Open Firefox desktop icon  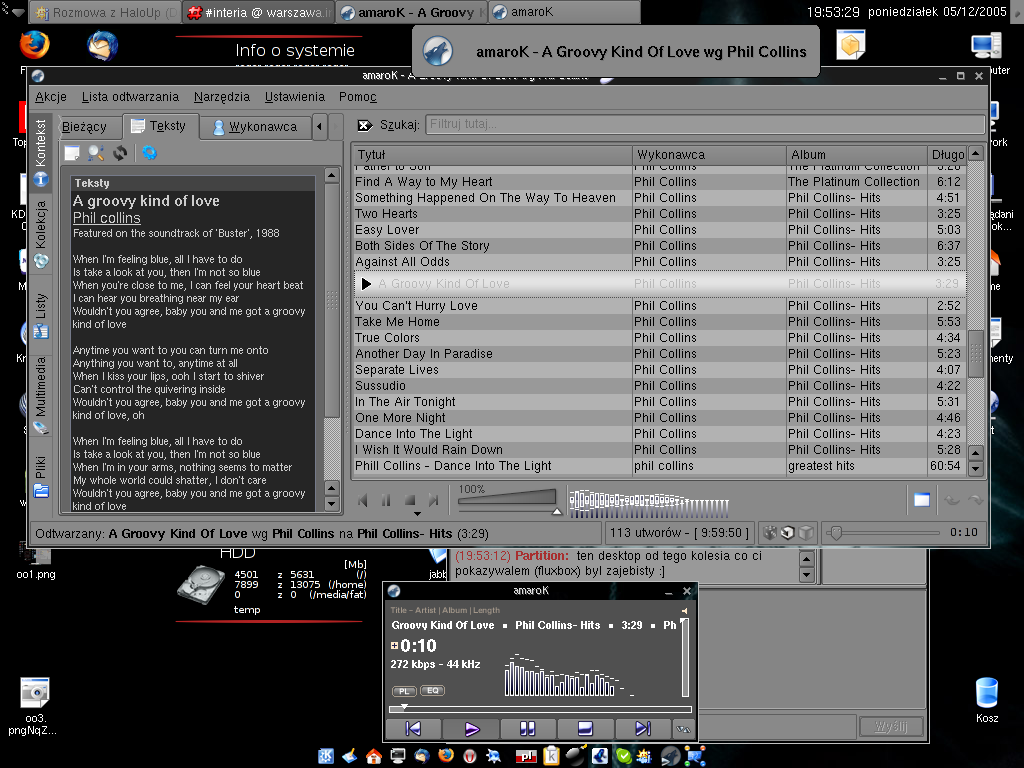click(x=35, y=45)
